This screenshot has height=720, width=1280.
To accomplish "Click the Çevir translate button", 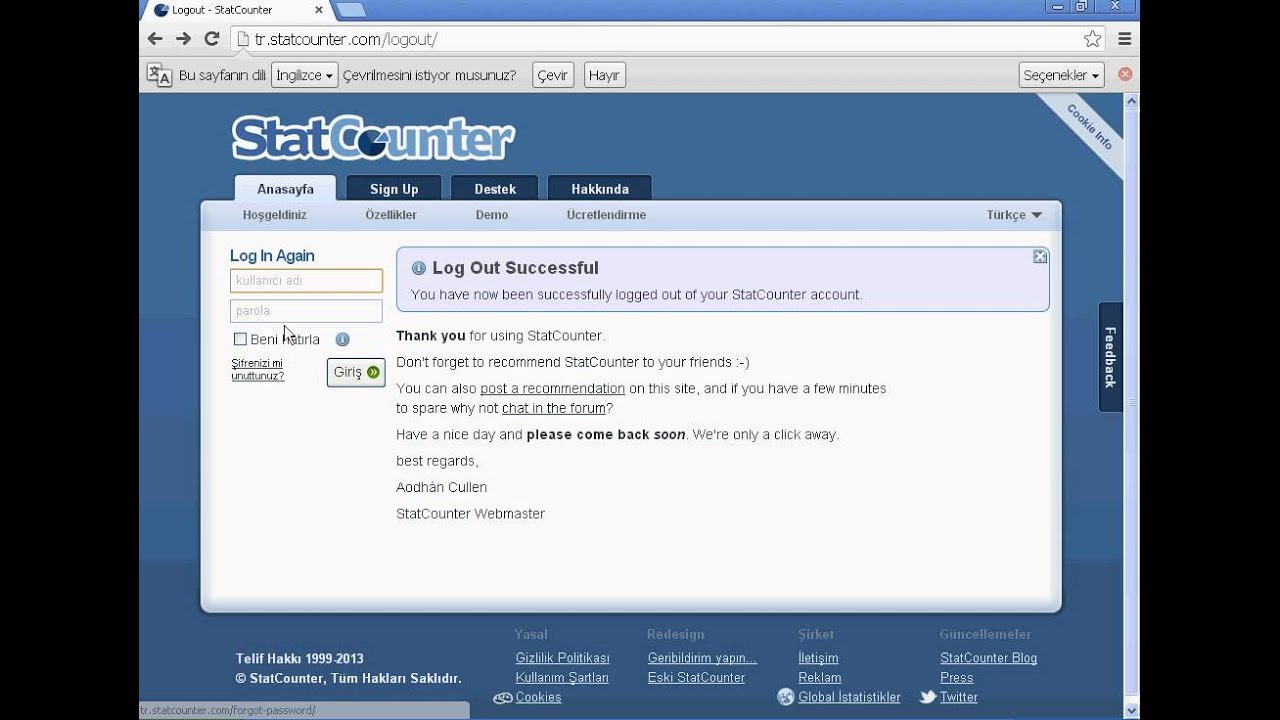I will [552, 75].
